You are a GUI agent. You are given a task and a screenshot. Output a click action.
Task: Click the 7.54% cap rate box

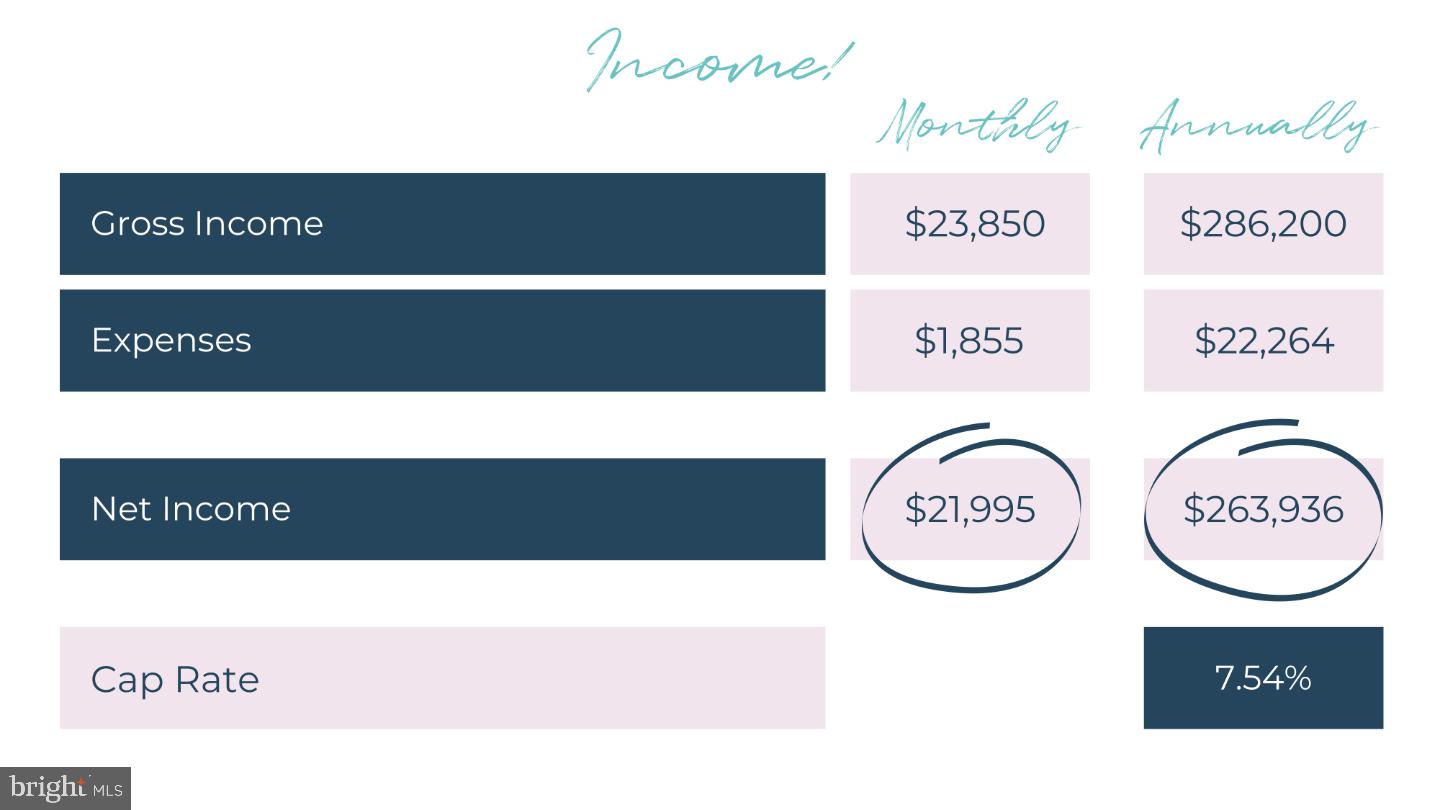coord(1263,678)
